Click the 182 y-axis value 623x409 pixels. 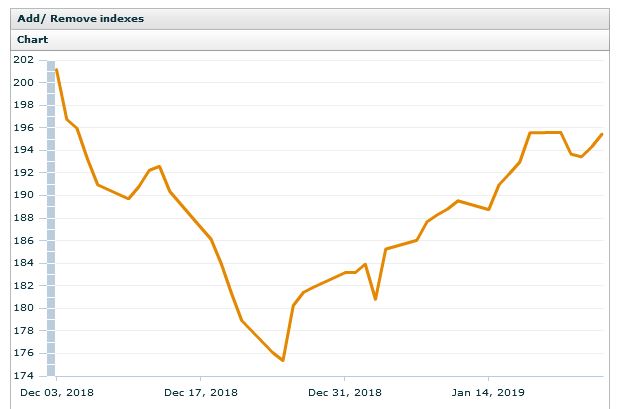tap(23, 285)
